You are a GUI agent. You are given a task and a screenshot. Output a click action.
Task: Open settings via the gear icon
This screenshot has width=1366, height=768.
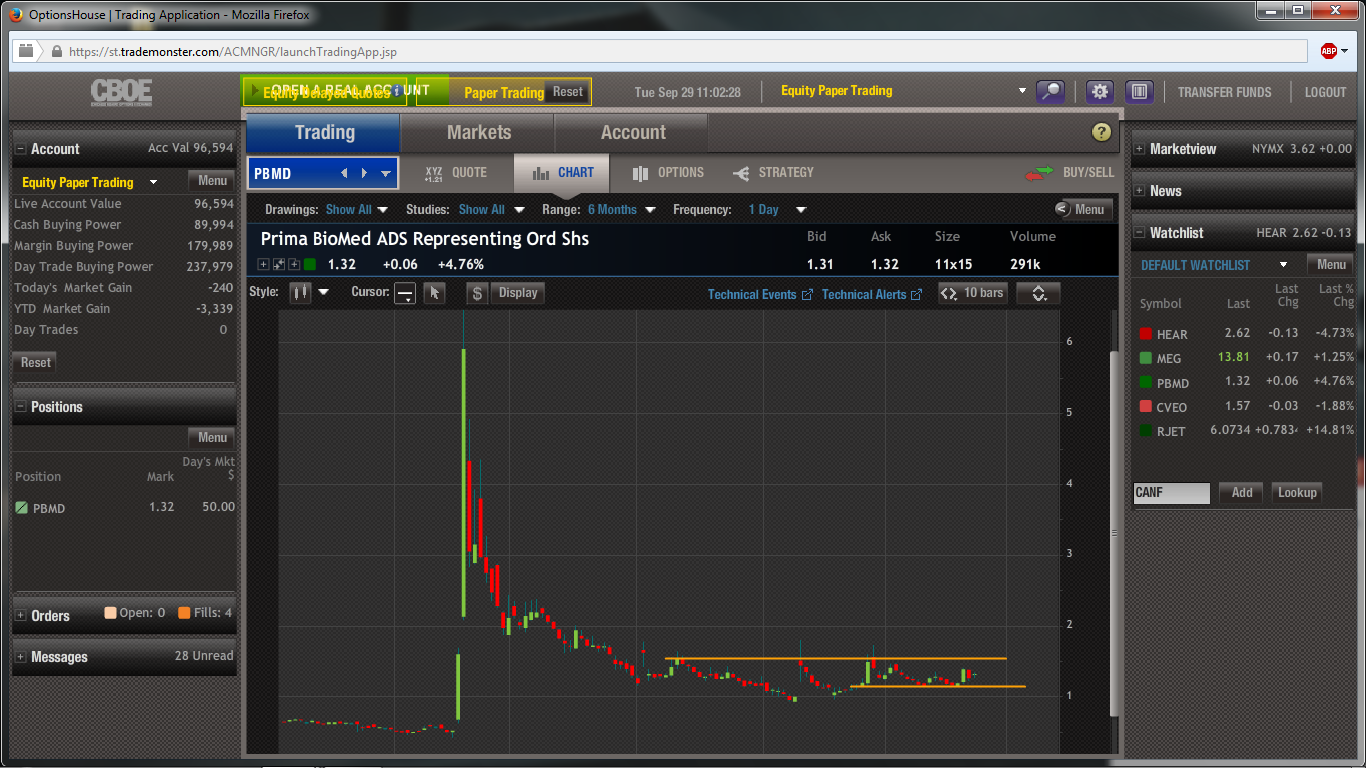[x=1100, y=91]
